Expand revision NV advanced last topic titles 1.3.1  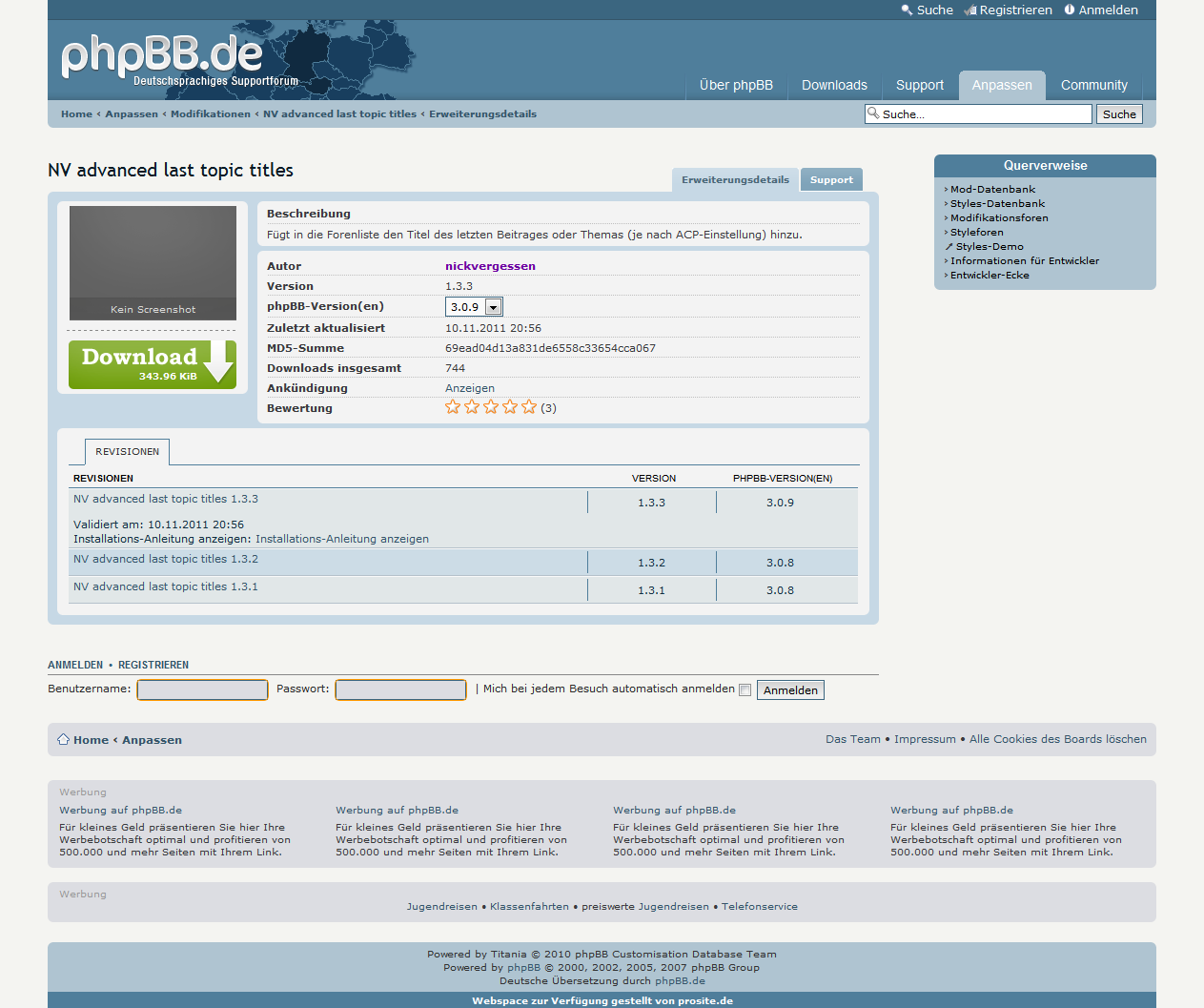point(166,587)
